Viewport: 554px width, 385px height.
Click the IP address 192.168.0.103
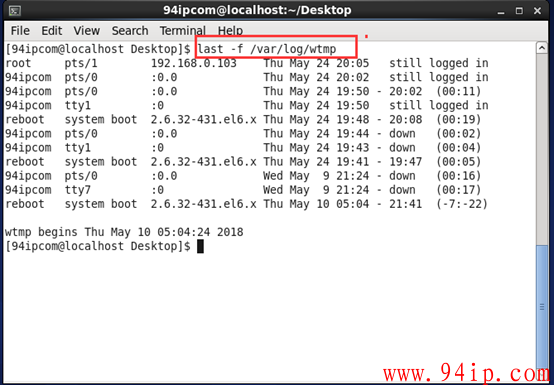coord(194,63)
